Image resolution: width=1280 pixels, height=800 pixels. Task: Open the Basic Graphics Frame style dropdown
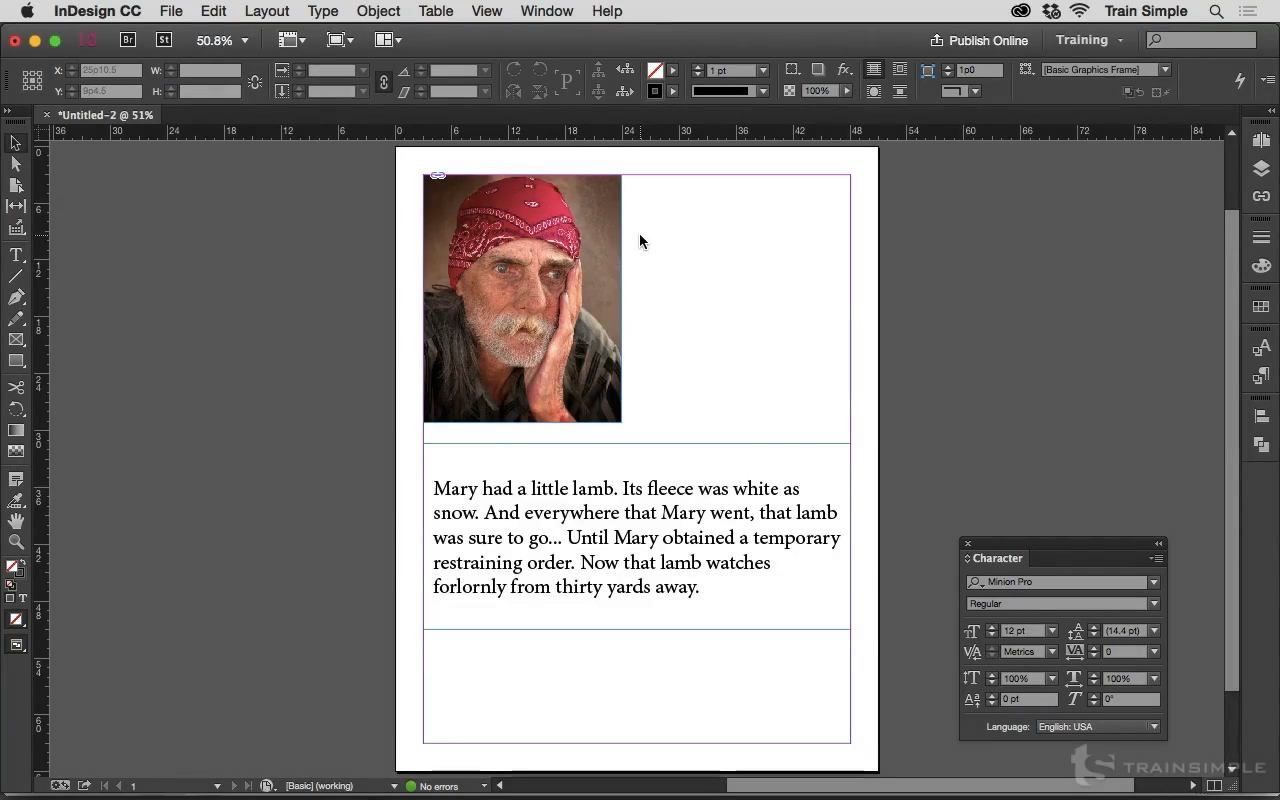1165,70
